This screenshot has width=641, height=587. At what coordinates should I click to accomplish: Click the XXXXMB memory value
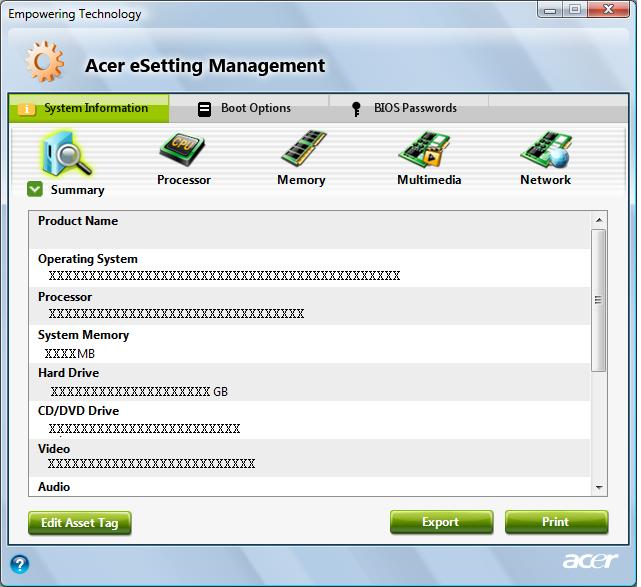pyautogui.click(x=69, y=354)
